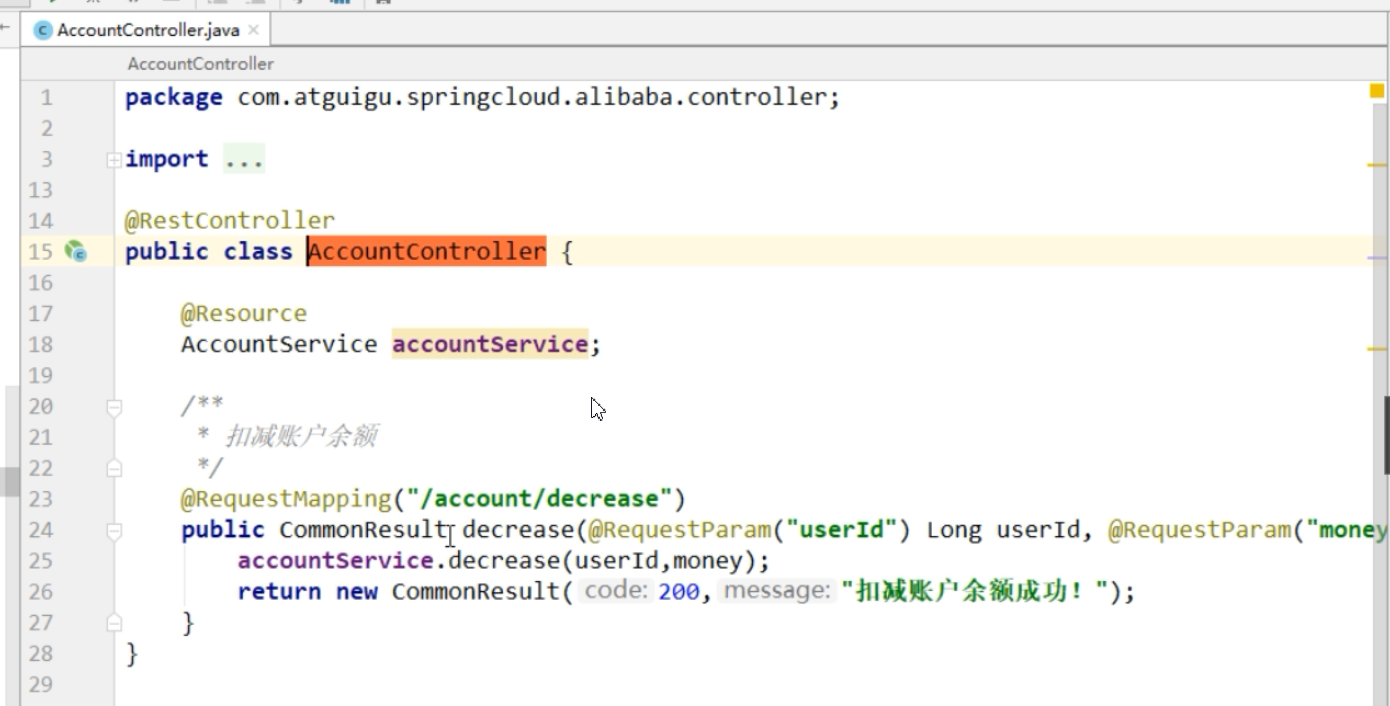Select the AccountController breadcrumb above the code

click(200, 64)
